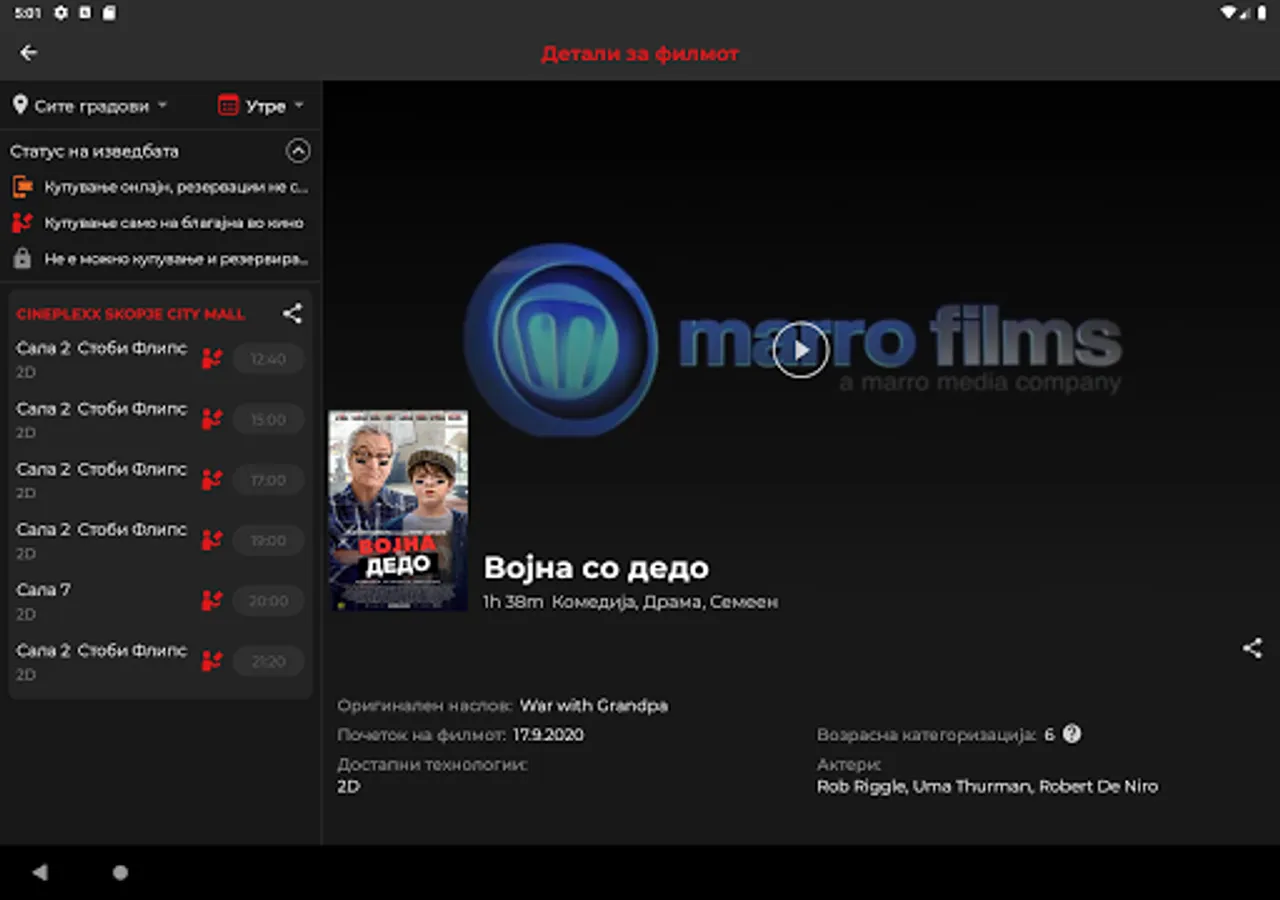Viewport: 1280px width, 900px height.
Task: Share the movie using the right share icon
Action: click(x=1252, y=648)
